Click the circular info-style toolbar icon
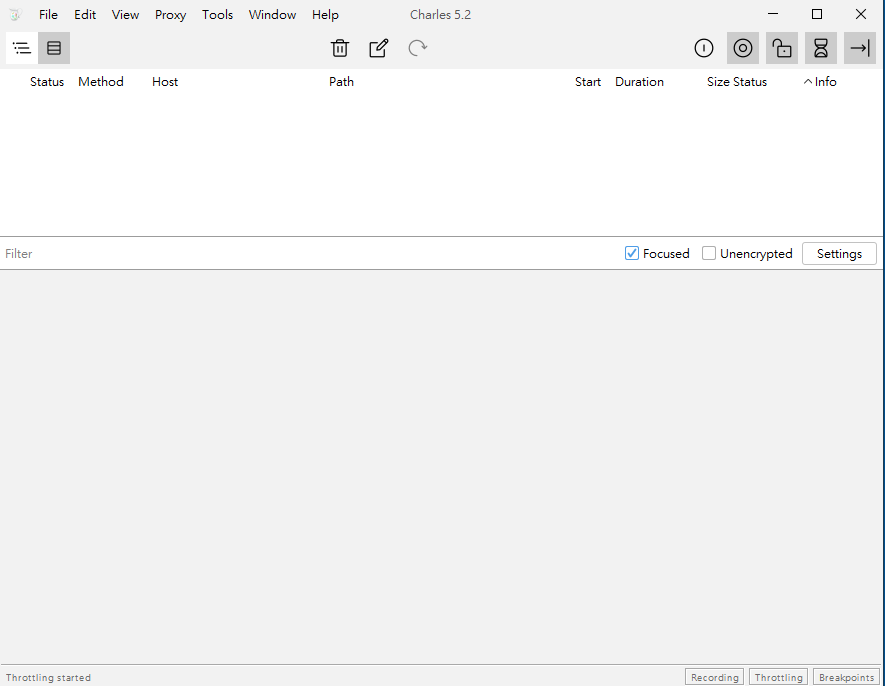 pos(704,48)
